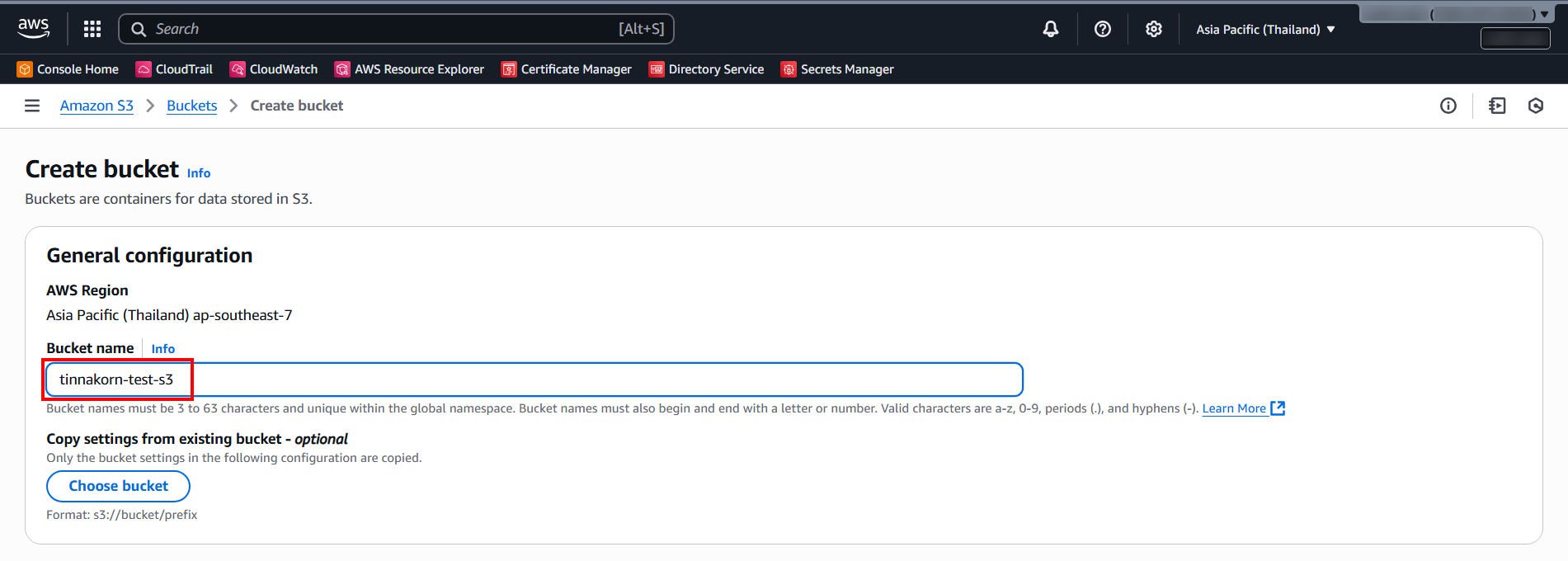Open the info panel circle icon
The width and height of the screenshot is (1568, 561).
(x=1448, y=106)
